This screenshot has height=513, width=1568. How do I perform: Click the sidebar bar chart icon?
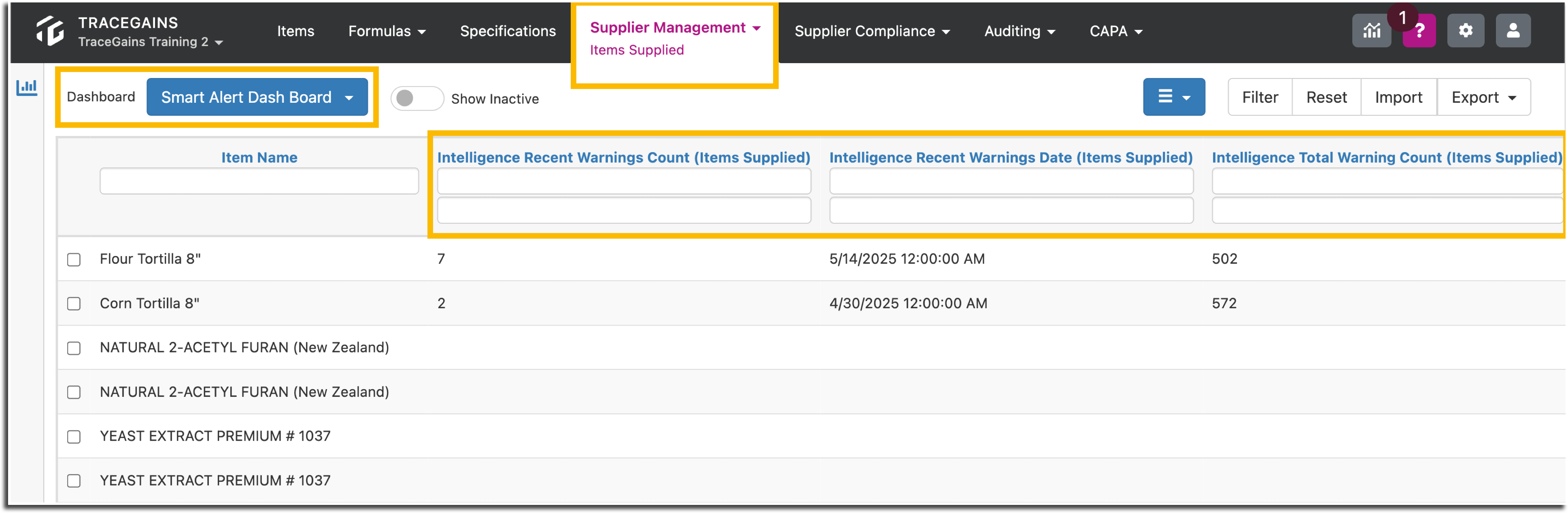[x=27, y=88]
